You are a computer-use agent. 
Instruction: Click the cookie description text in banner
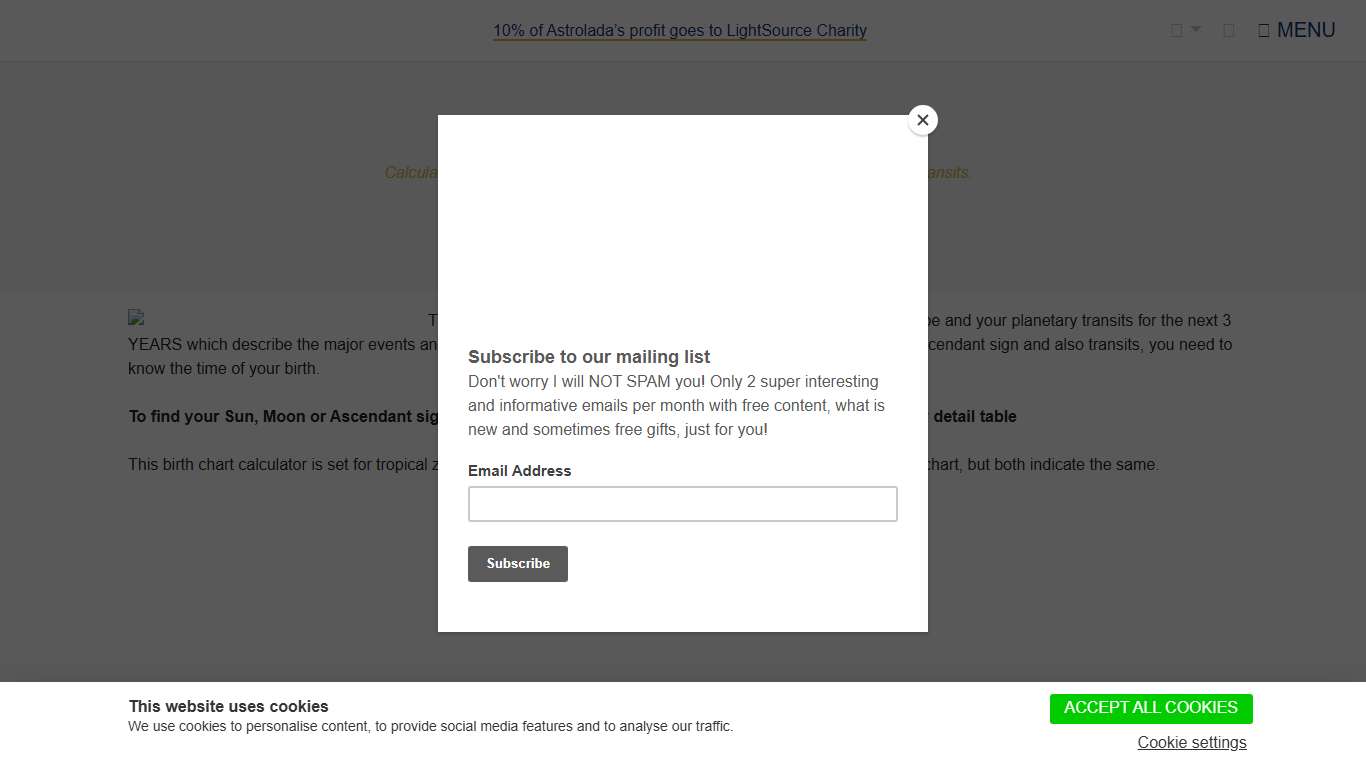coord(430,726)
